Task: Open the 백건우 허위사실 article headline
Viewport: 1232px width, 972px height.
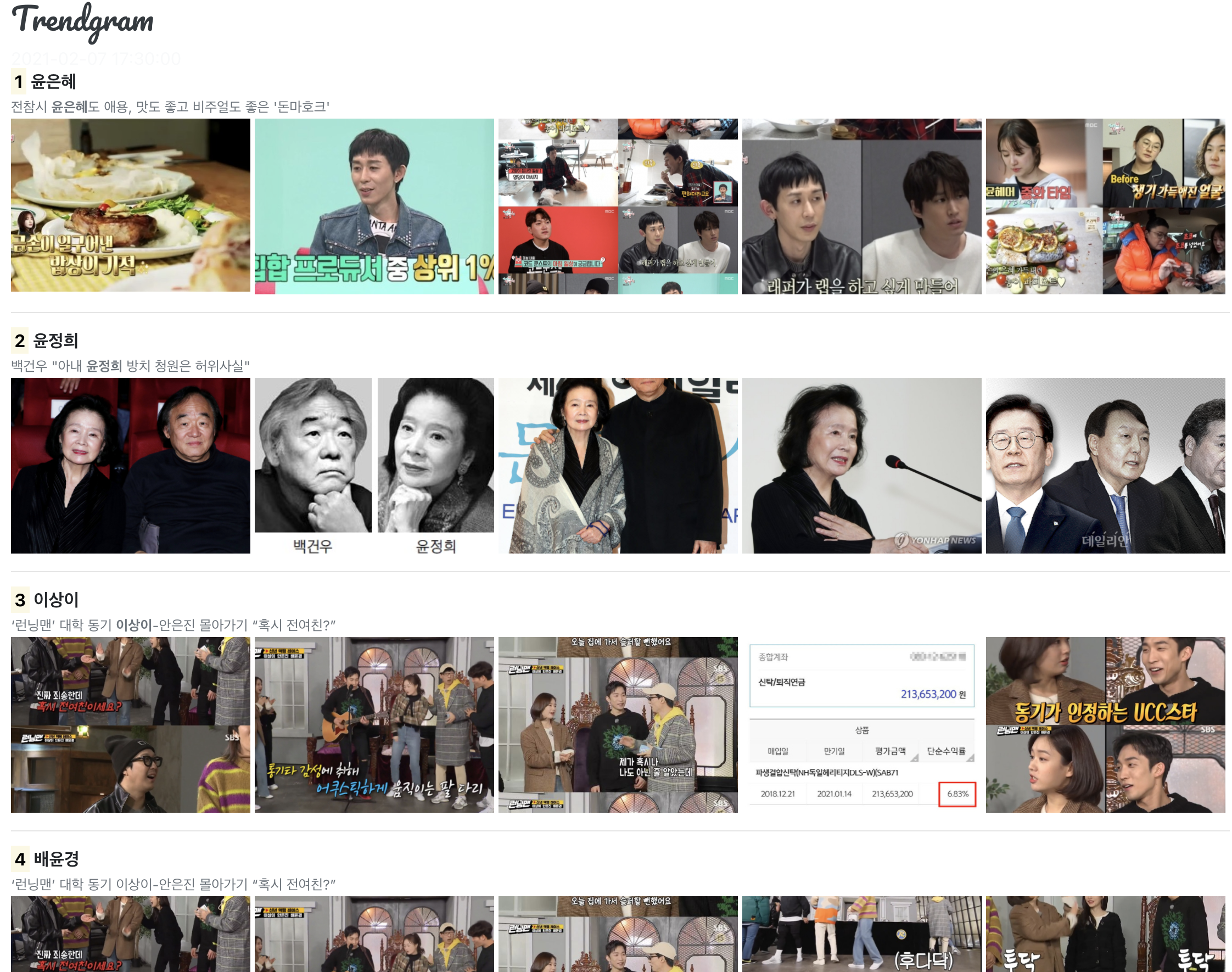Action: (130, 365)
